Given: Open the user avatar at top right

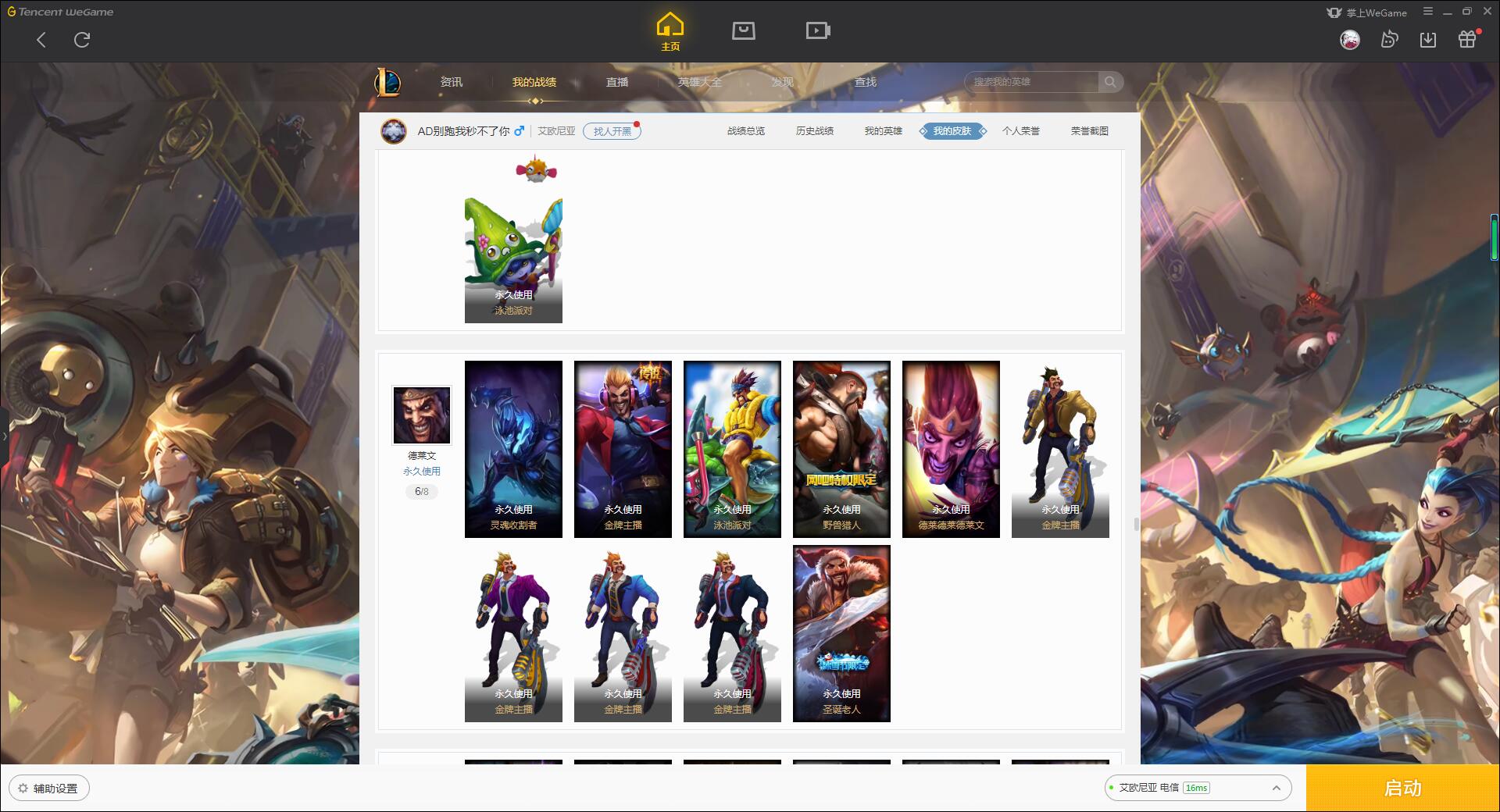Looking at the screenshot, I should (x=1349, y=40).
